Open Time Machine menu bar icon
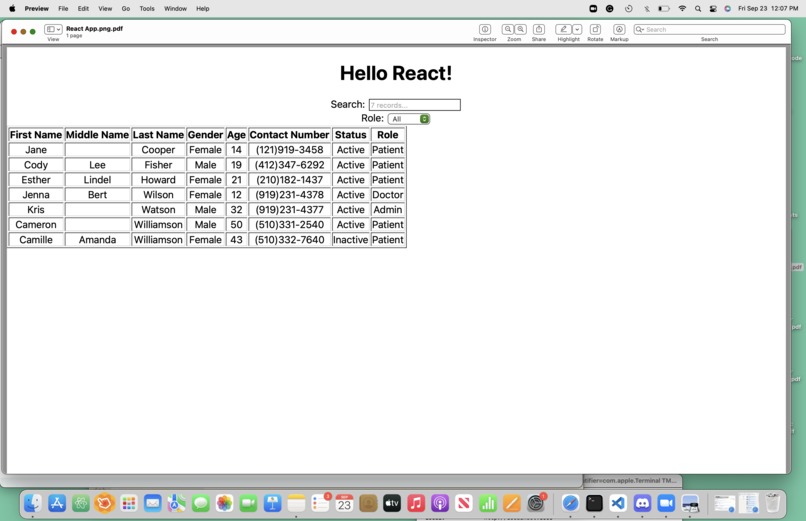This screenshot has width=806, height=521. [x=629, y=8]
